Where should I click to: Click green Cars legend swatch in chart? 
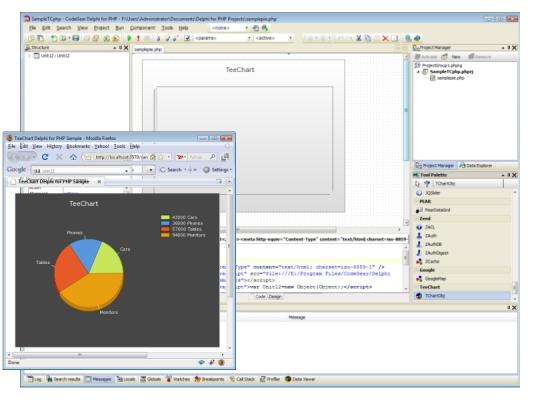coord(165,217)
